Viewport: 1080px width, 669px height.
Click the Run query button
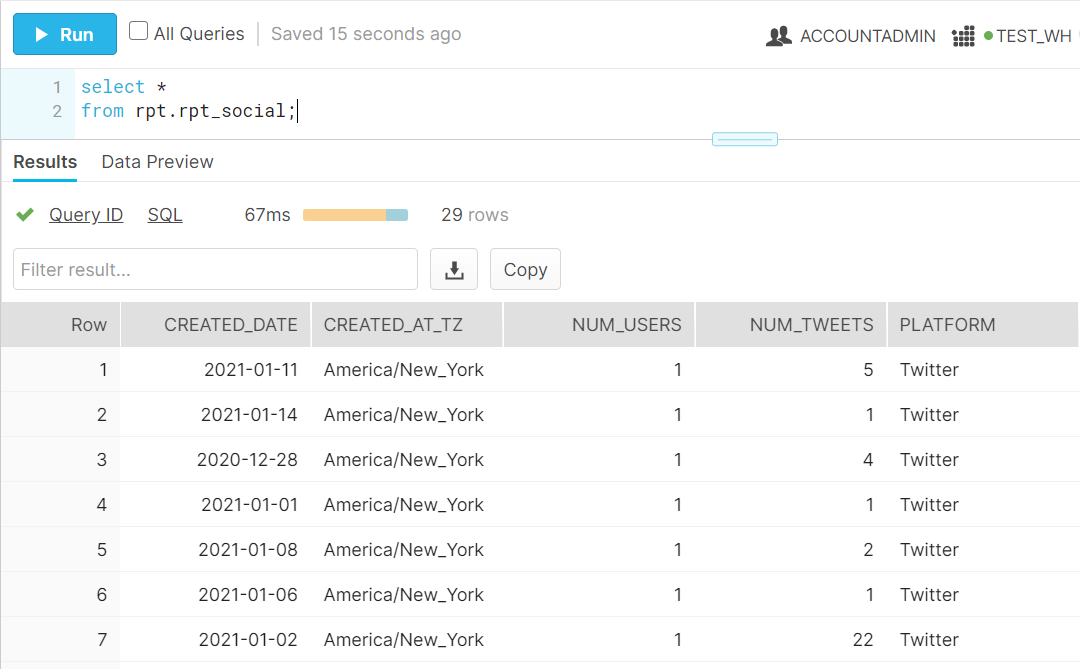(x=65, y=34)
